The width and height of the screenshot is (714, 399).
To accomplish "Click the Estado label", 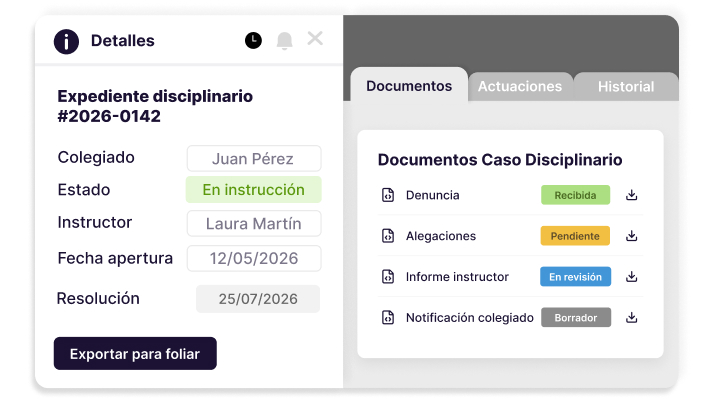I will (84, 189).
